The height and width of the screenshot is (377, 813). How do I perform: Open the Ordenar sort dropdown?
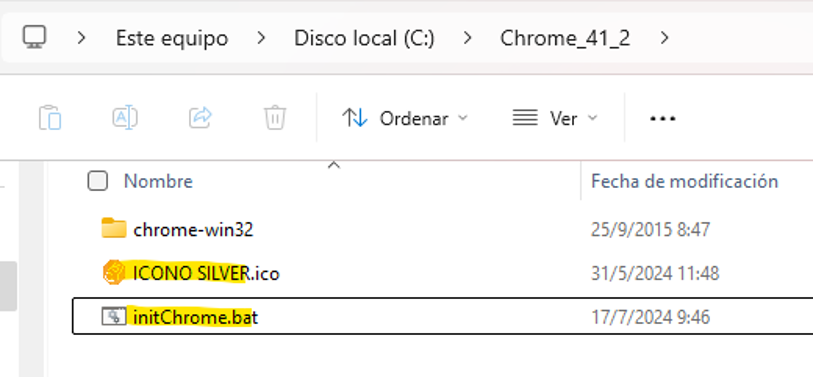(405, 118)
